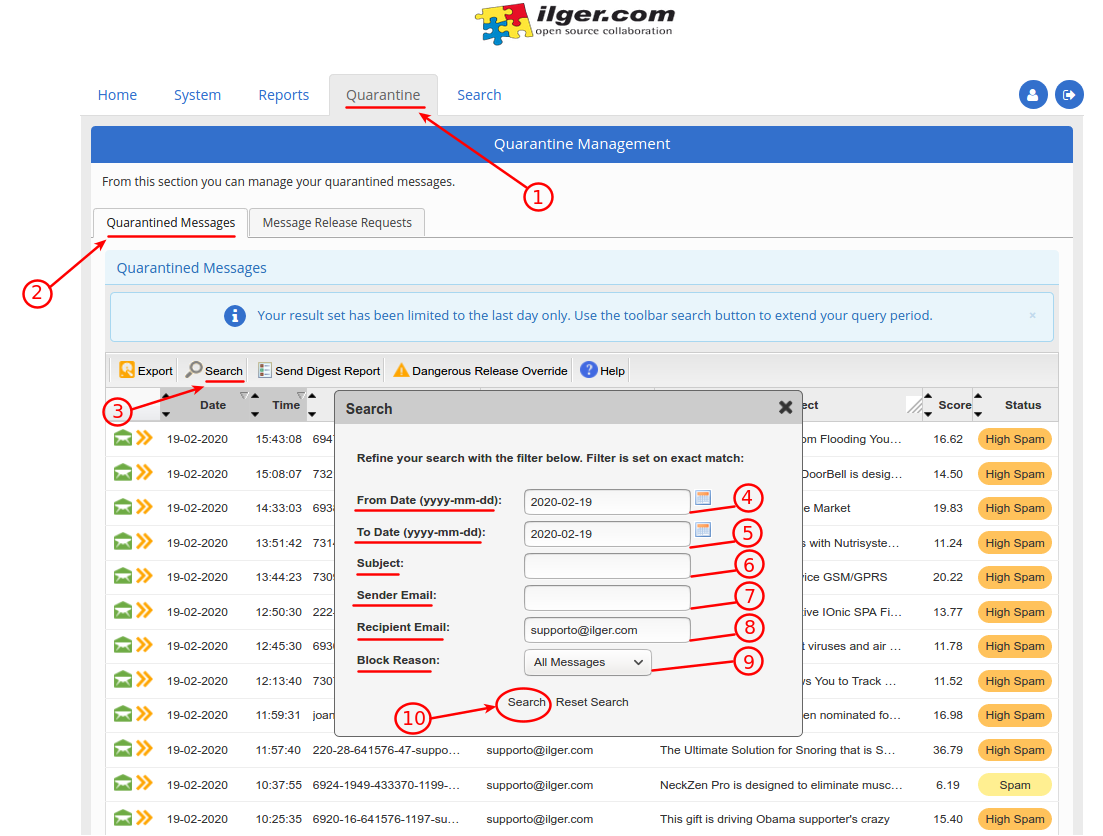Click the score value 36.79

[x=948, y=750]
